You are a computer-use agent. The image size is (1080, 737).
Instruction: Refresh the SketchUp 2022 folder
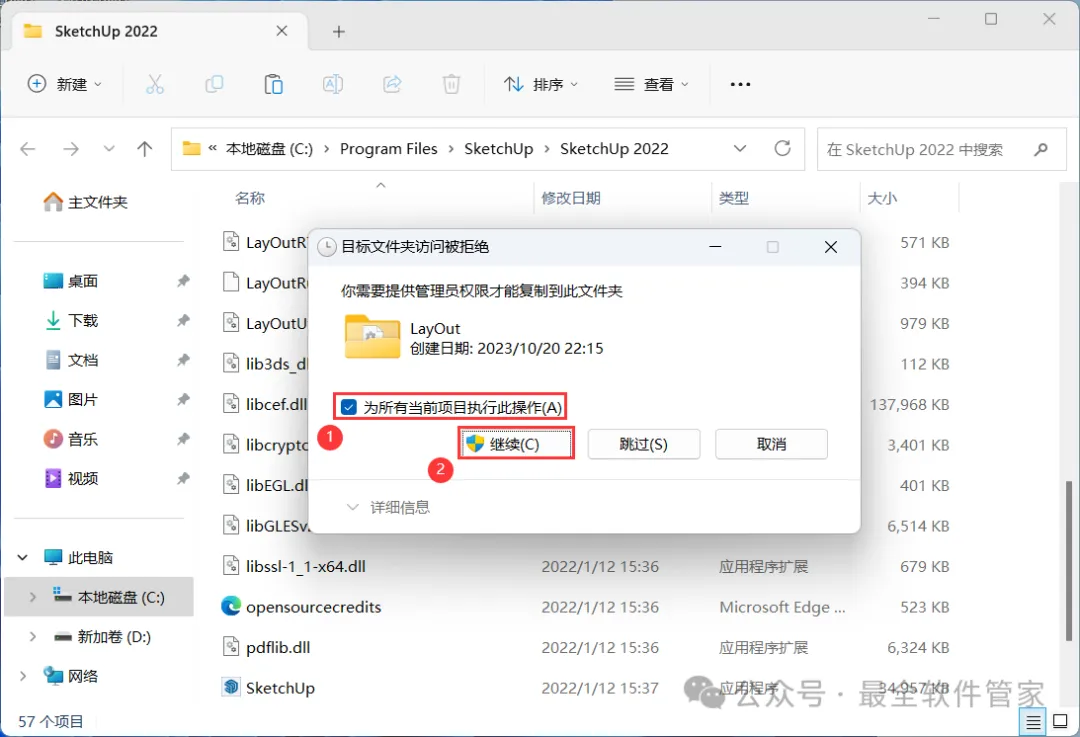click(782, 148)
